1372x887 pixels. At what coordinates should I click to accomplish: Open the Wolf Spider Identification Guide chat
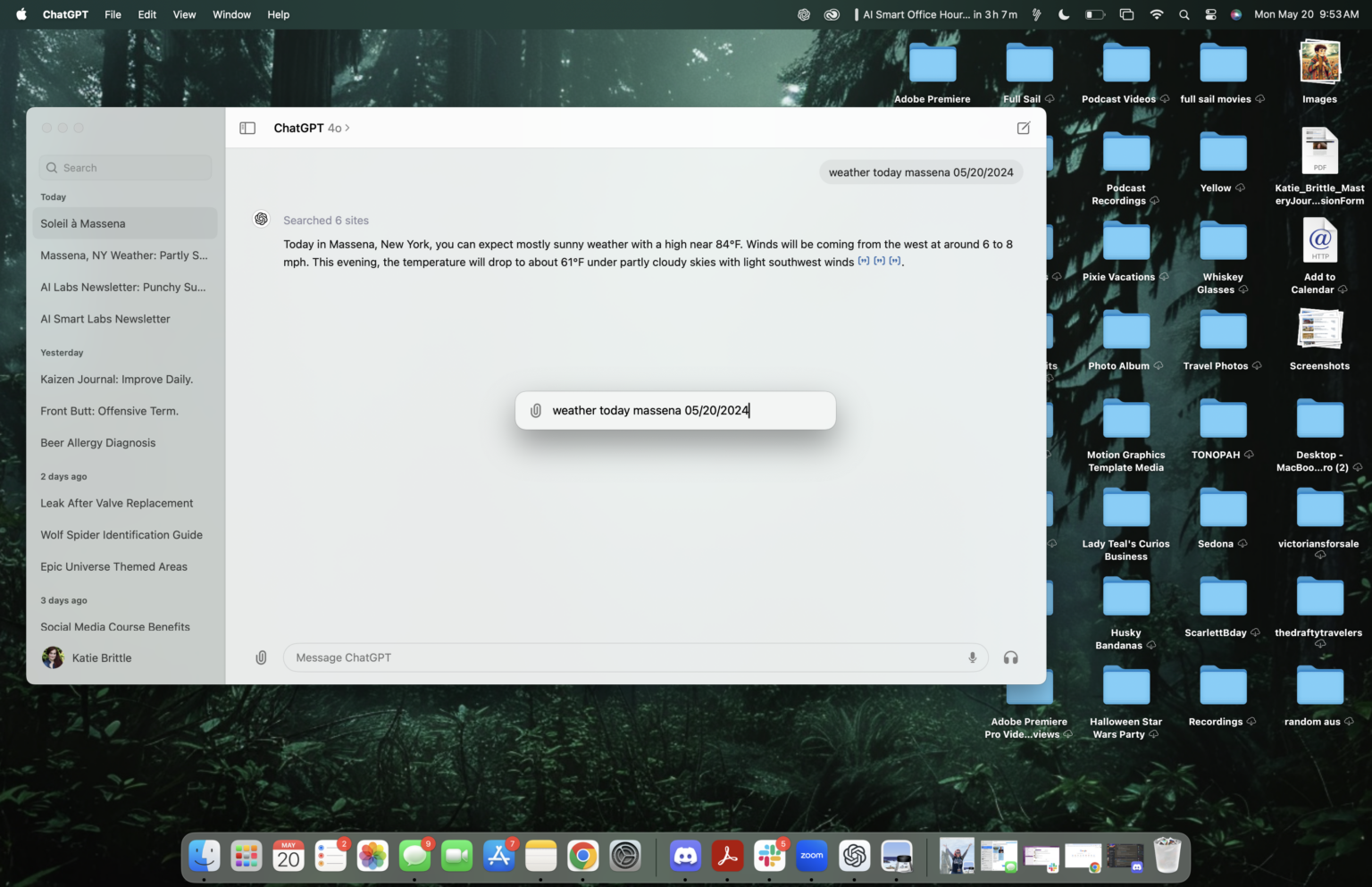pos(121,535)
